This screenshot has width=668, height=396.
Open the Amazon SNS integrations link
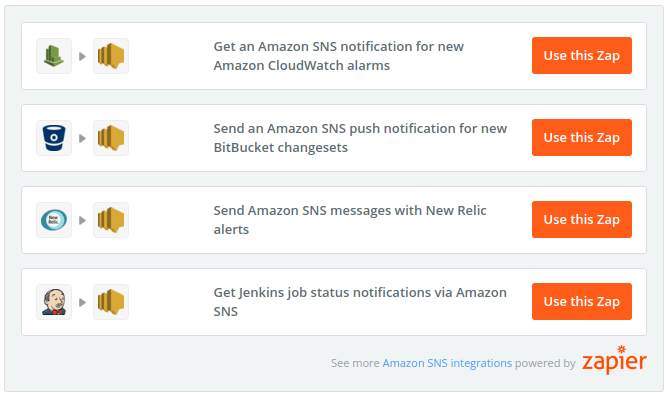pyautogui.click(x=447, y=363)
